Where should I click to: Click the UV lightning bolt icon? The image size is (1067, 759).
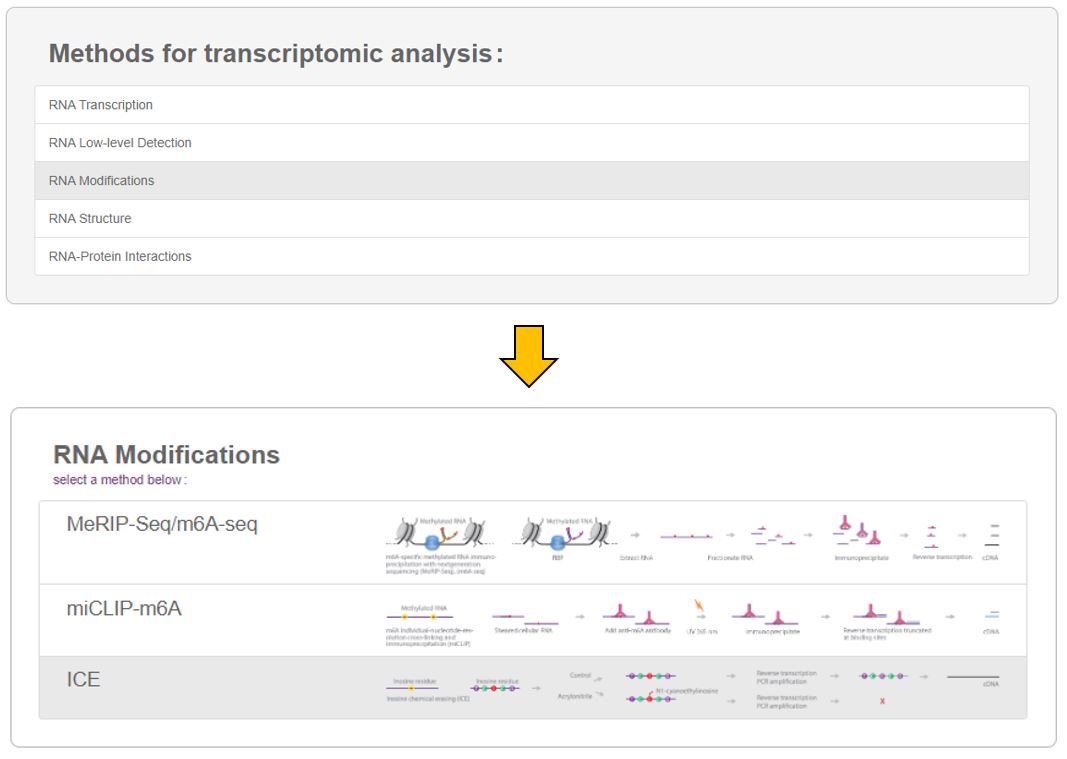(699, 607)
